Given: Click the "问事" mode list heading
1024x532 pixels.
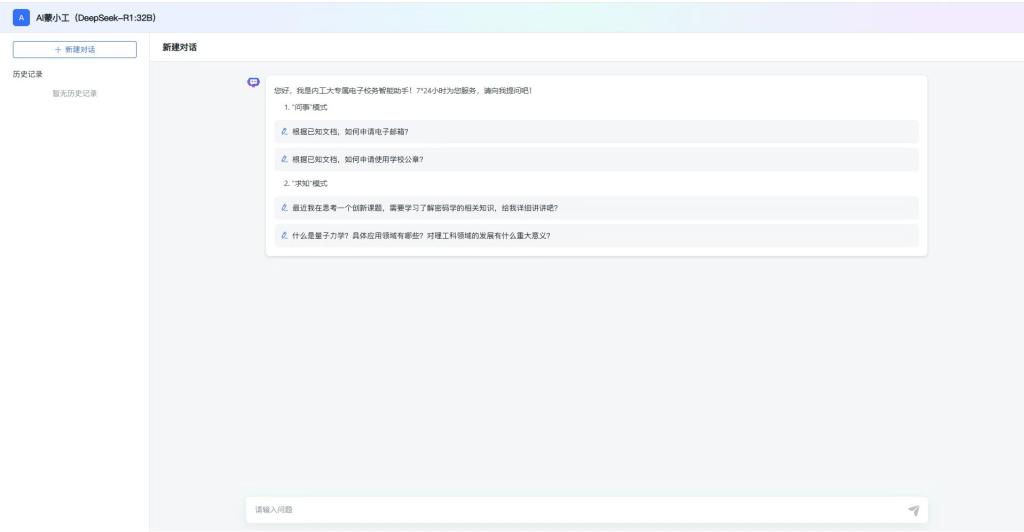Looking at the screenshot, I should (305, 107).
